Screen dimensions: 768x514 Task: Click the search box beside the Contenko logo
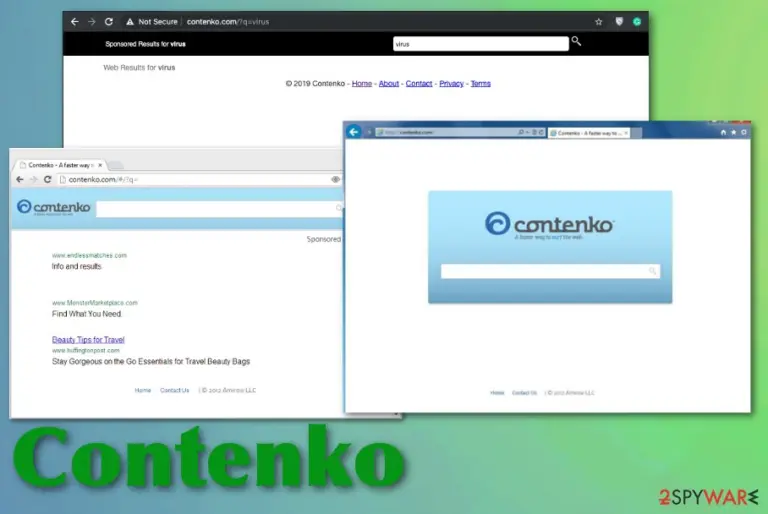click(x=219, y=209)
